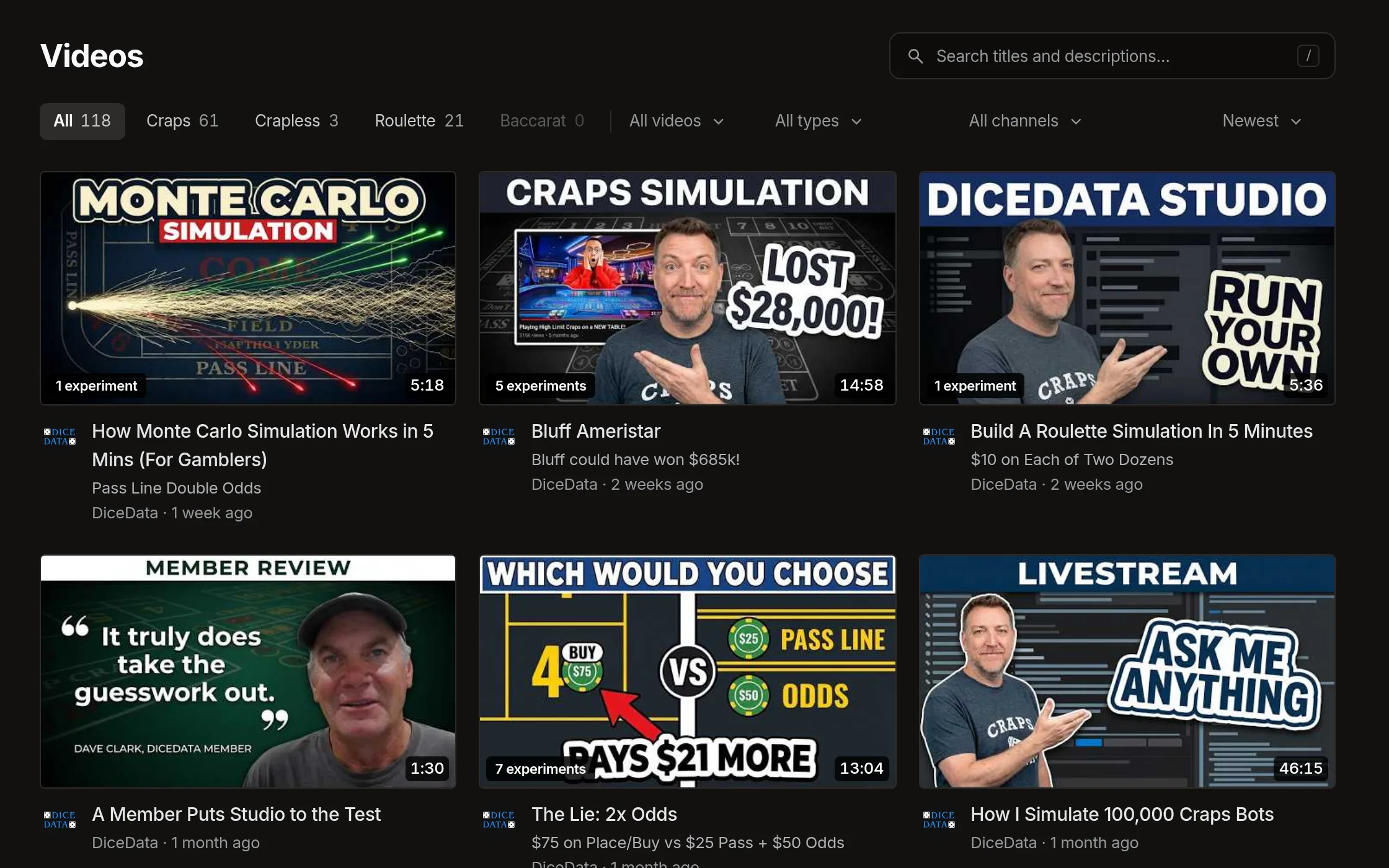Switch to the Crapless 3 tab

296,121
